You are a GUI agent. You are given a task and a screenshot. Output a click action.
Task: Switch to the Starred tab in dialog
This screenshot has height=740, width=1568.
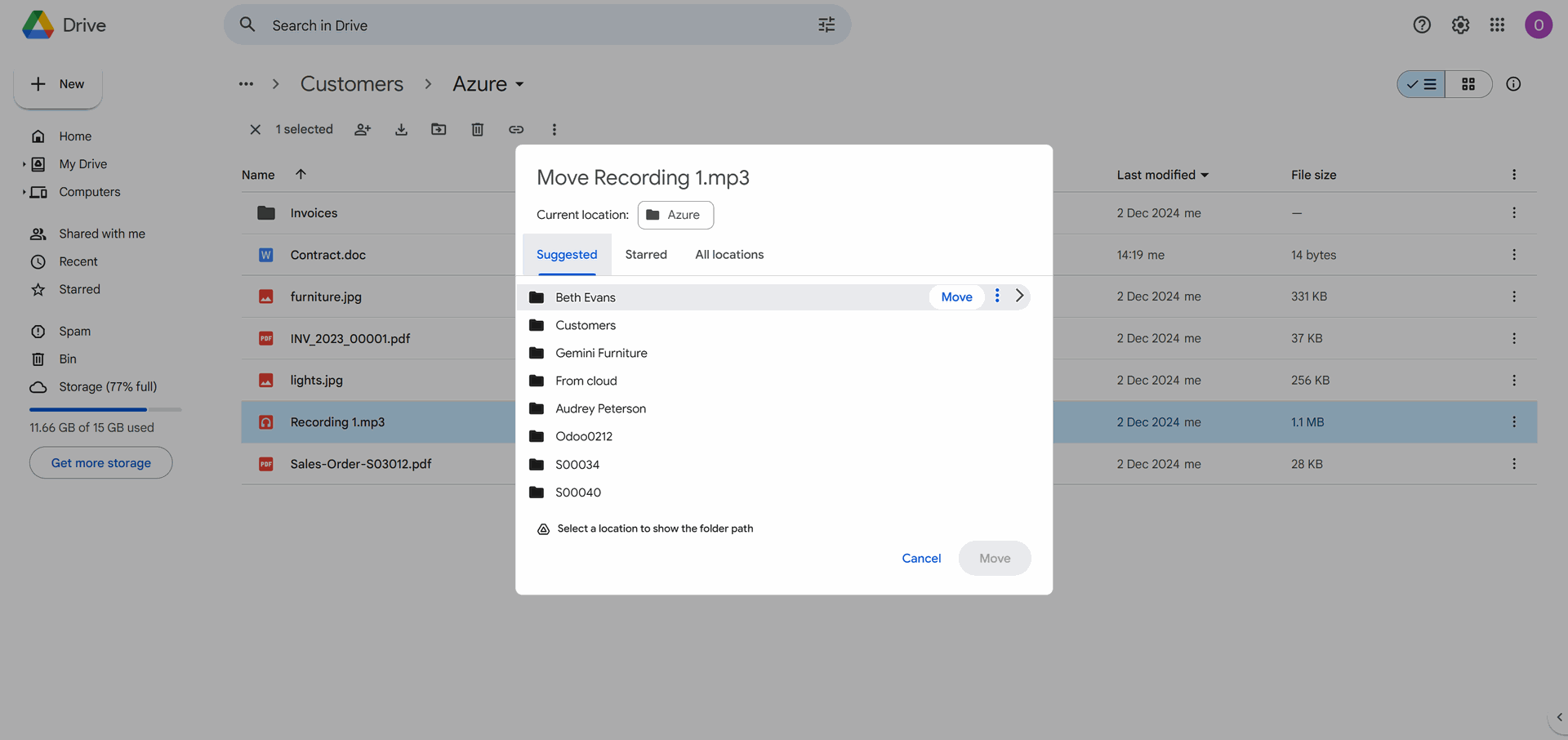point(646,255)
